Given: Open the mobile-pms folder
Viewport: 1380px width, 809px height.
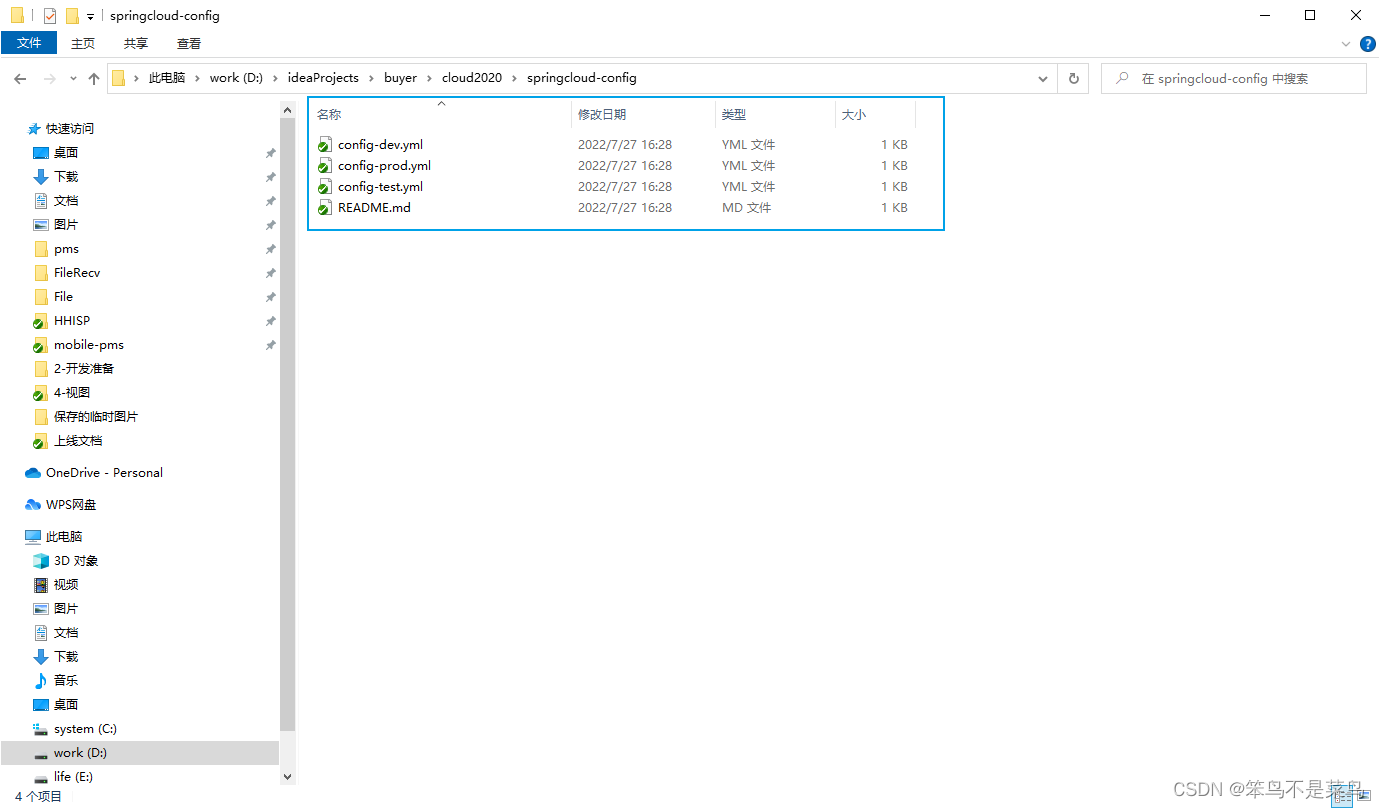Looking at the screenshot, I should [89, 345].
